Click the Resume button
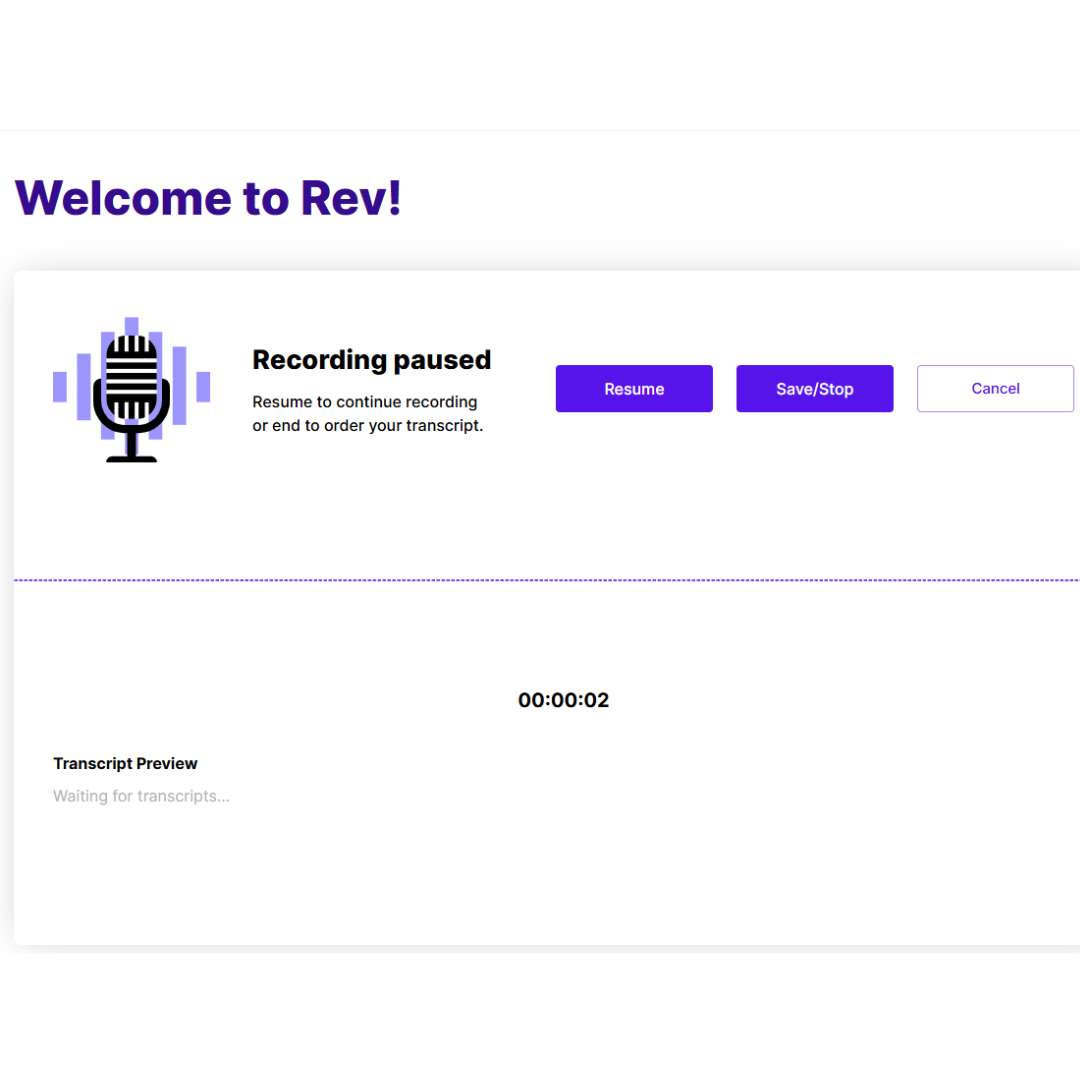 point(634,388)
